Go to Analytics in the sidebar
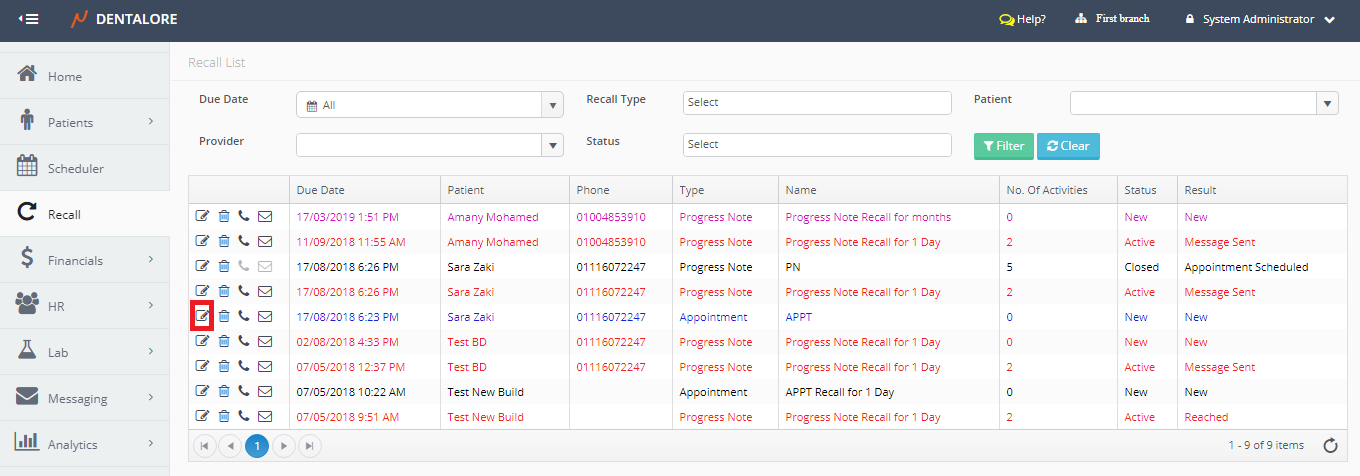The image size is (1360, 476). (72, 444)
